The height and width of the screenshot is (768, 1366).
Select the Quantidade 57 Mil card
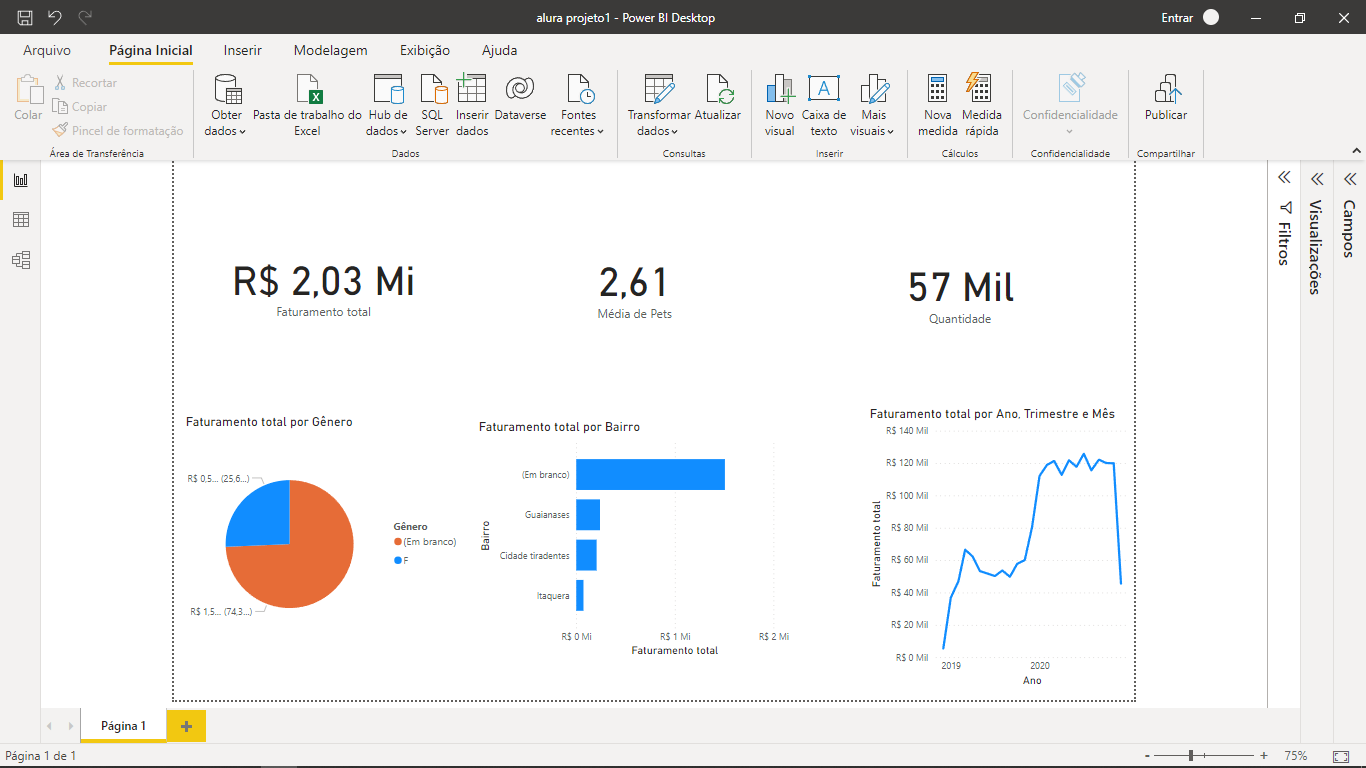tap(960, 296)
